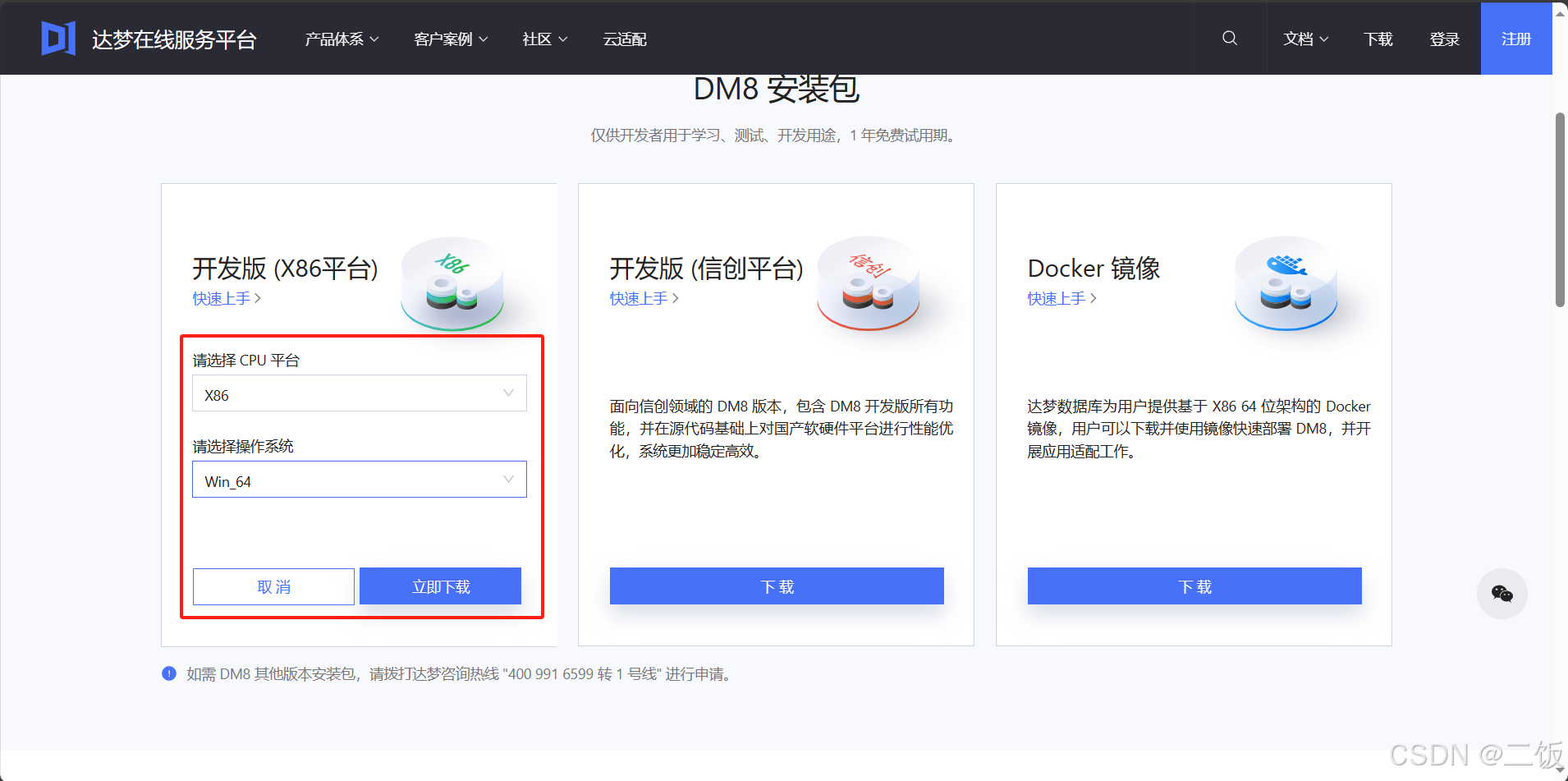The width and height of the screenshot is (1568, 781).
Task: Click the 开发版 (X86平台) card title
Action: click(285, 269)
